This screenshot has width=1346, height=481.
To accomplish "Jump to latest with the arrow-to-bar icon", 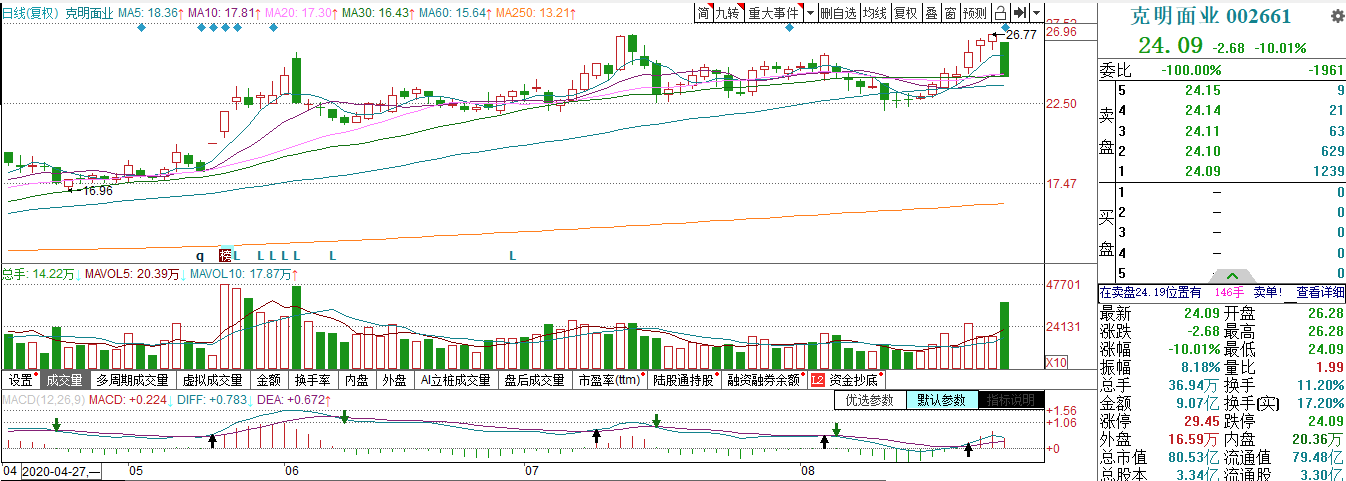I will tap(1020, 12).
